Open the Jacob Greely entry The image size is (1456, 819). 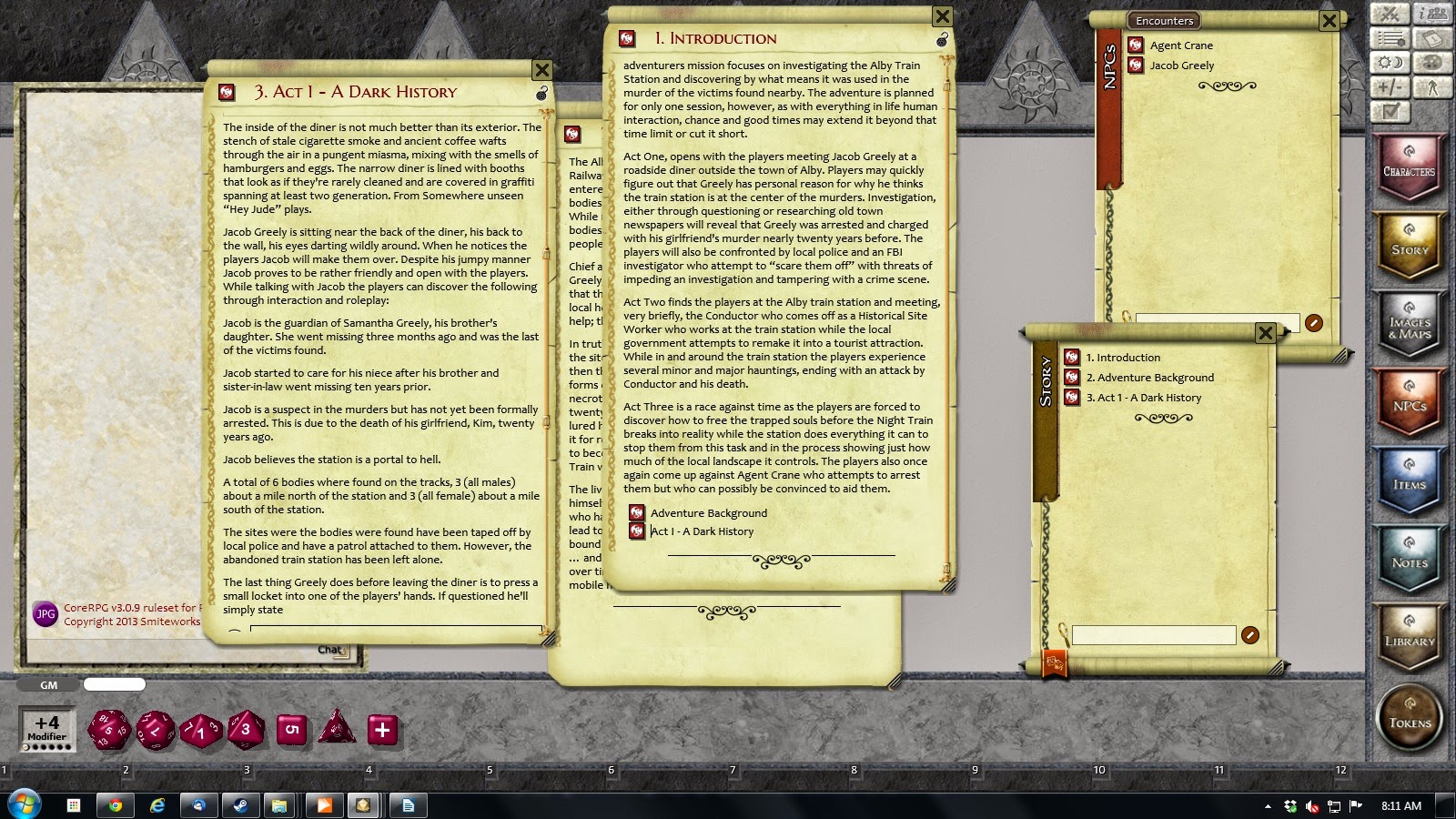coord(1182,66)
